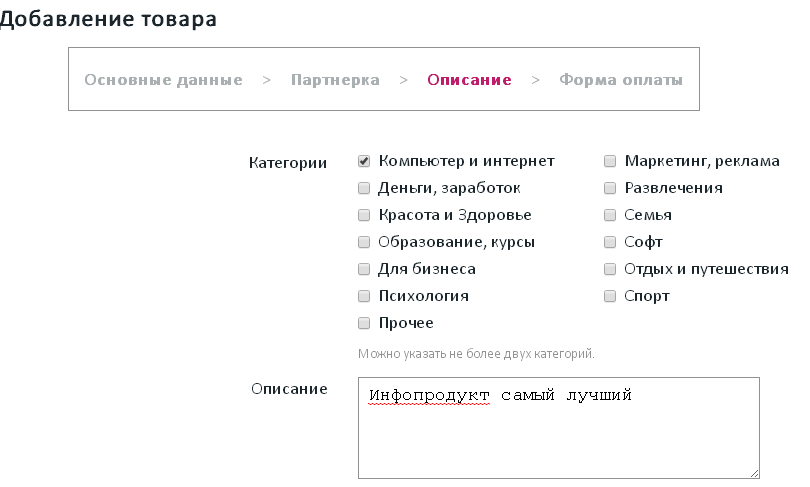Mark the Прочее category checkbox
The image size is (810, 487).
tap(364, 323)
